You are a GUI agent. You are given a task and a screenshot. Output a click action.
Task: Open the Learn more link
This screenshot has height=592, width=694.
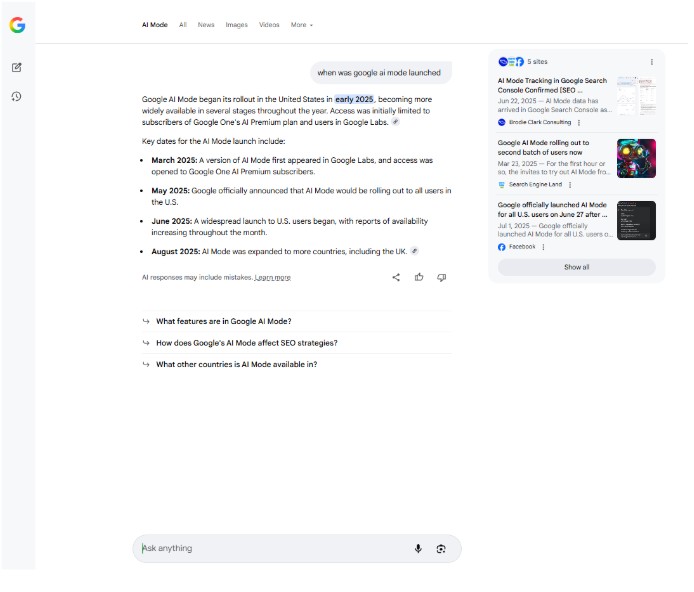(272, 278)
